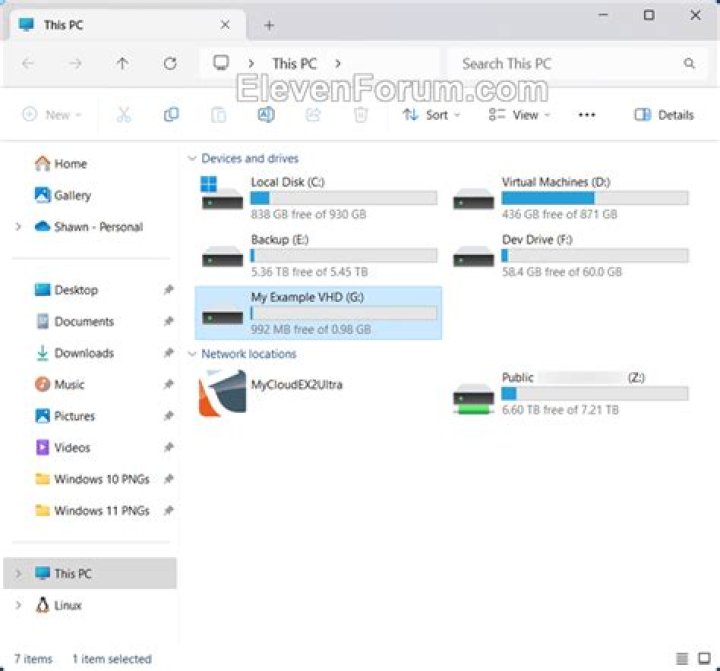Open Videos in navigation pane

(62, 447)
